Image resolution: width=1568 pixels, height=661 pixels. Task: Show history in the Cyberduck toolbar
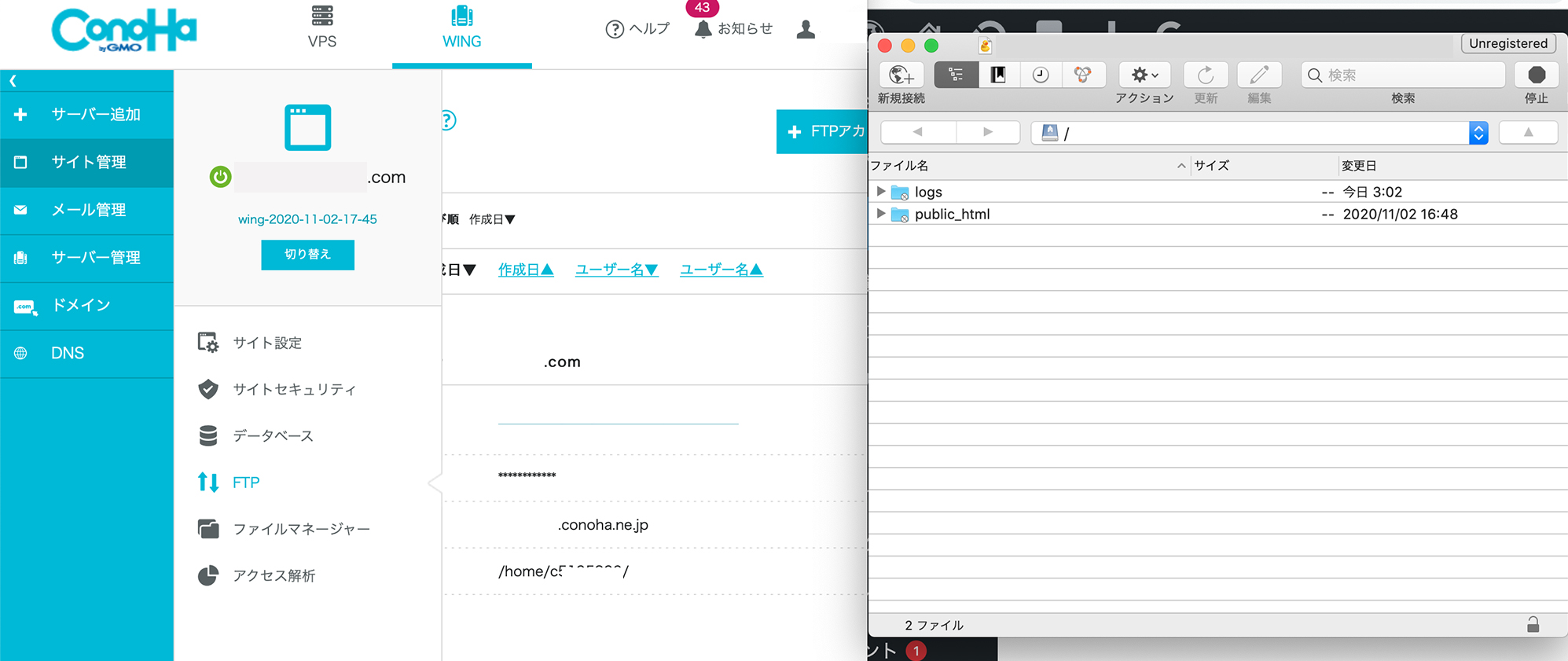(x=1041, y=75)
